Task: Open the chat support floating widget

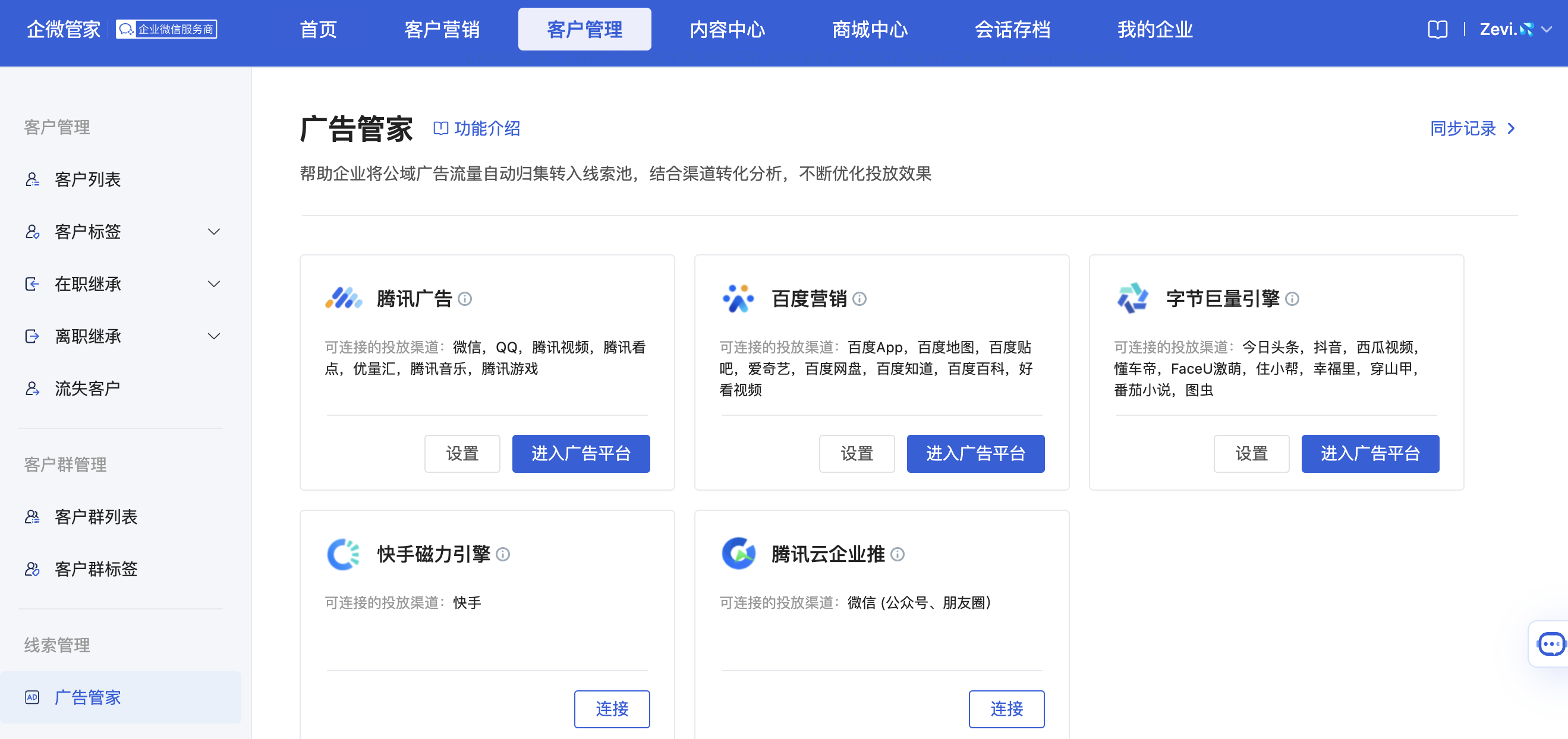Action: pyautogui.click(x=1549, y=644)
